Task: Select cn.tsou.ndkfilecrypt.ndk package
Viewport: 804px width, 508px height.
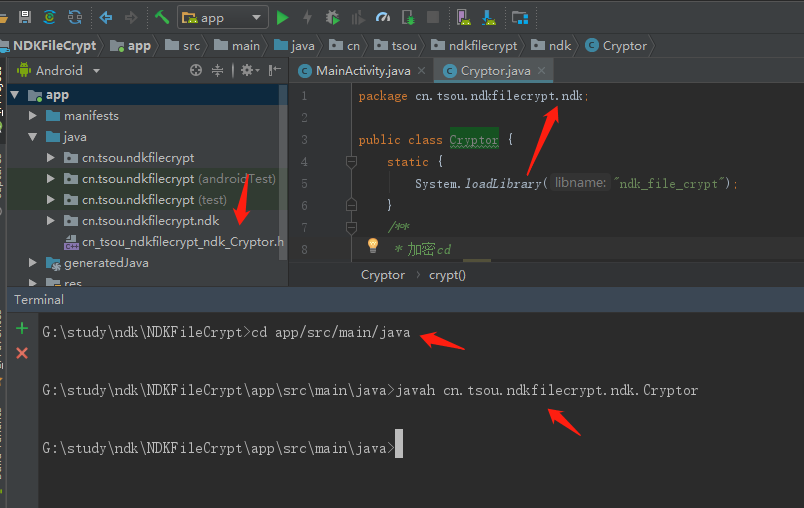Action: (x=150, y=221)
